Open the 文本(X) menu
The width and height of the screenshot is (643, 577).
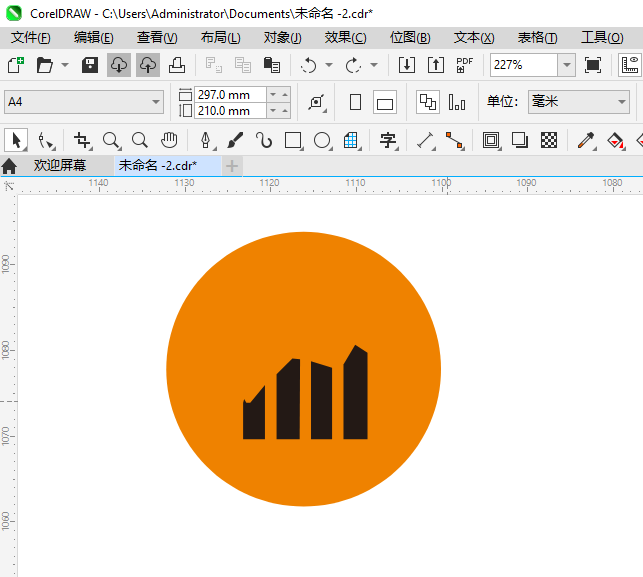tap(474, 38)
